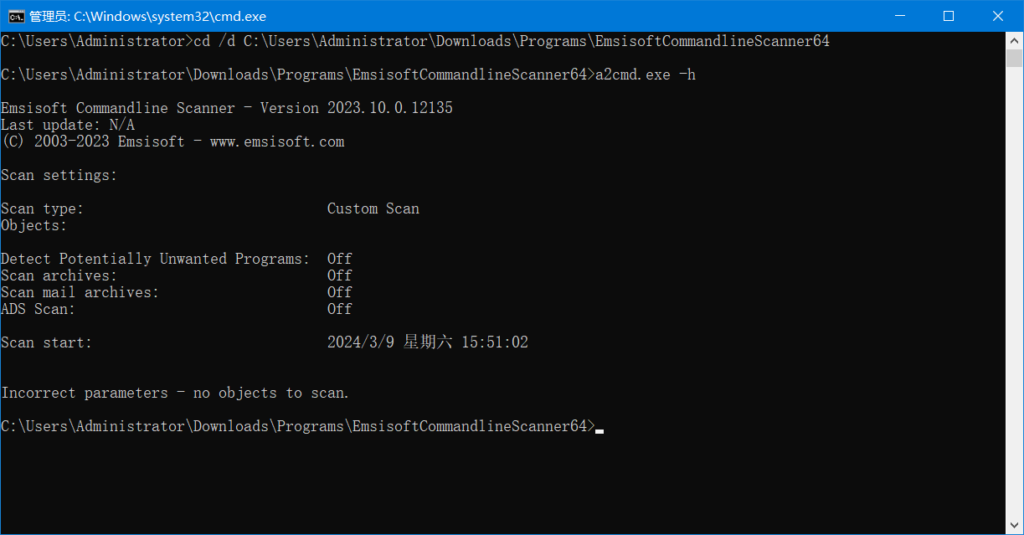Click the scrollbar up arrow
The width and height of the screenshot is (1024, 535).
1014,41
